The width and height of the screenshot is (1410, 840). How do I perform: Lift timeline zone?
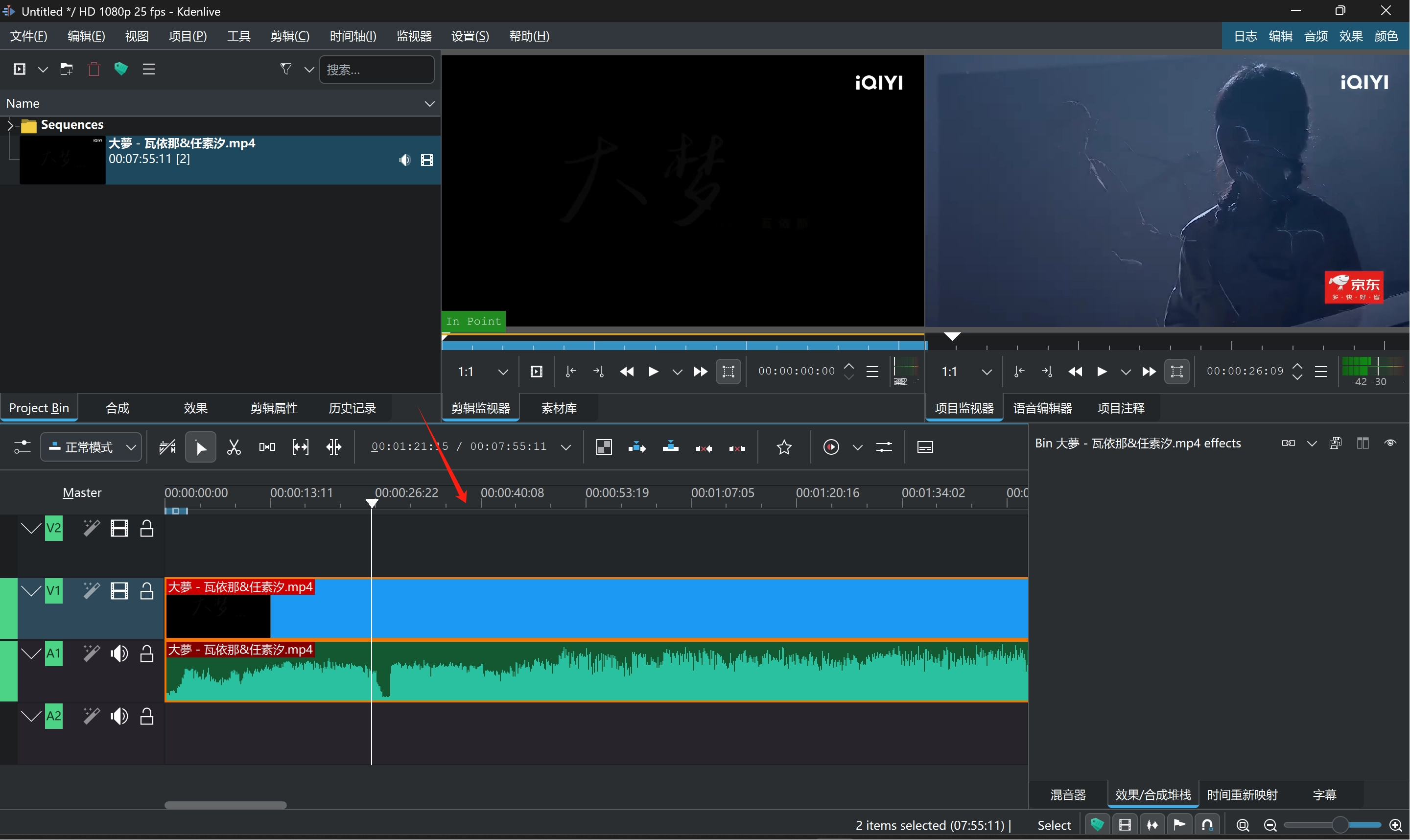pos(737,448)
